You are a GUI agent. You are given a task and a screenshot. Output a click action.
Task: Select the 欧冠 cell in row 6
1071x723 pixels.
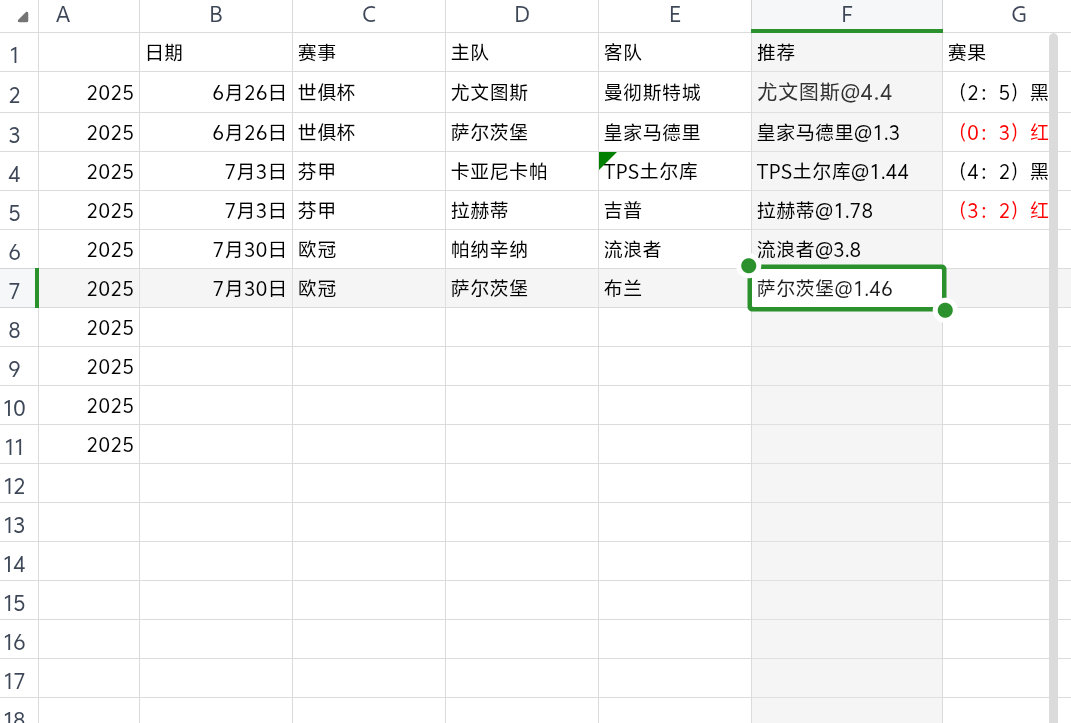(368, 249)
